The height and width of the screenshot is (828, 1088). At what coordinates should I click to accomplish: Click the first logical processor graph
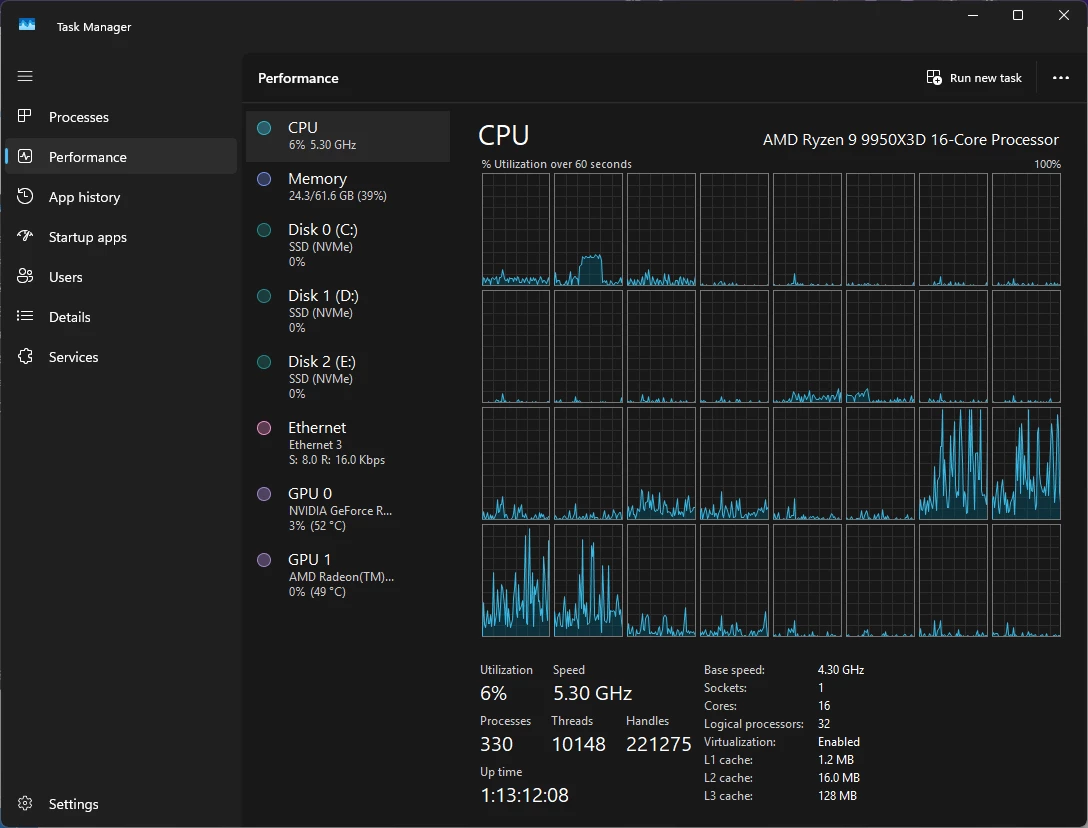coord(516,230)
